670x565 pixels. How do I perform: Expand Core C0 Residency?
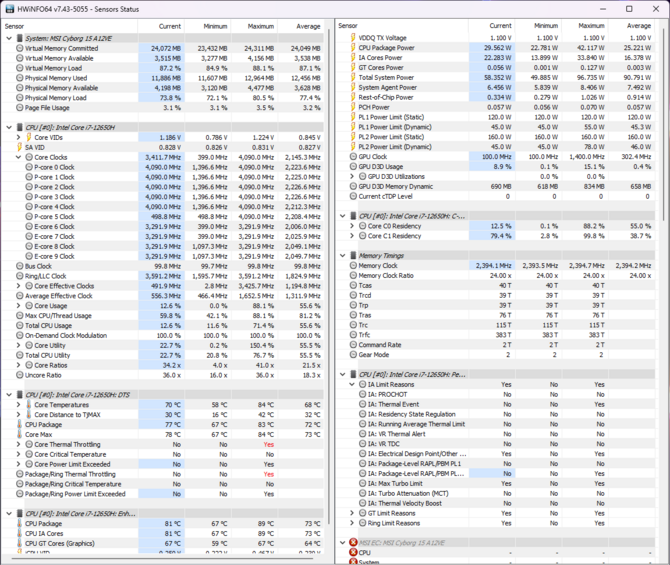(x=352, y=226)
